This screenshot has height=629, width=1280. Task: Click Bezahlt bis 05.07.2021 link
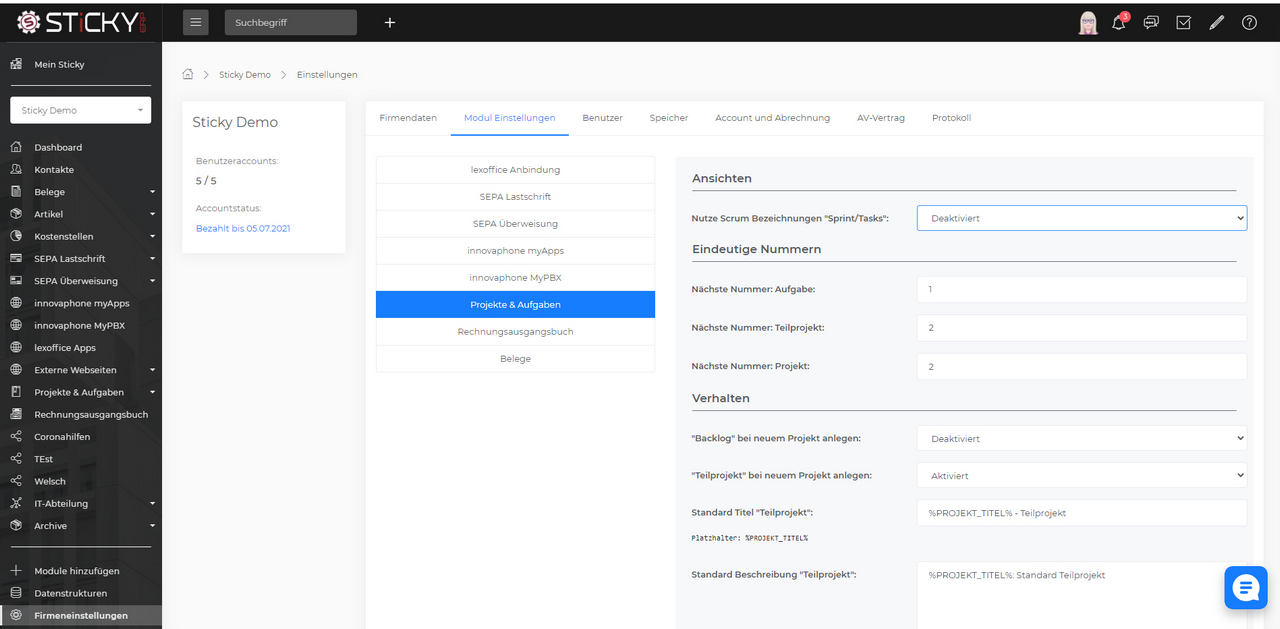pyautogui.click(x=243, y=228)
